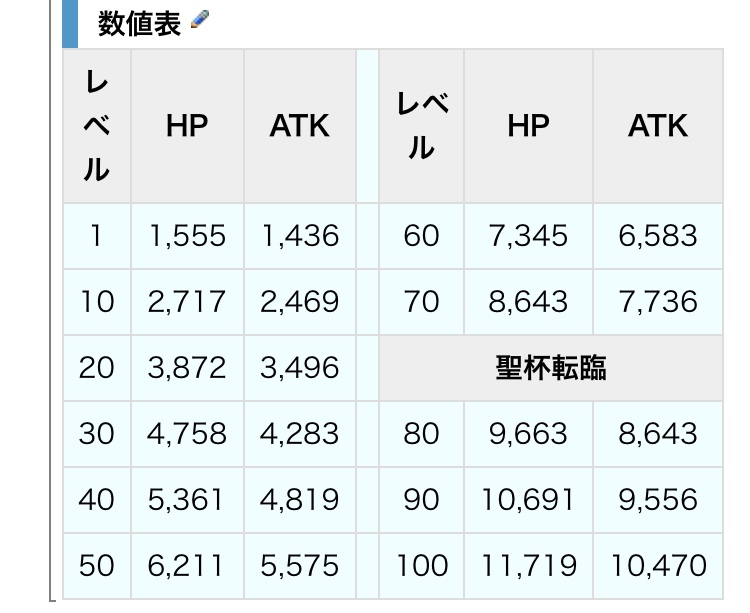The height and width of the screenshot is (613, 750).
Task: Click ATK value 4,819 at level 40
Action: click(299, 500)
